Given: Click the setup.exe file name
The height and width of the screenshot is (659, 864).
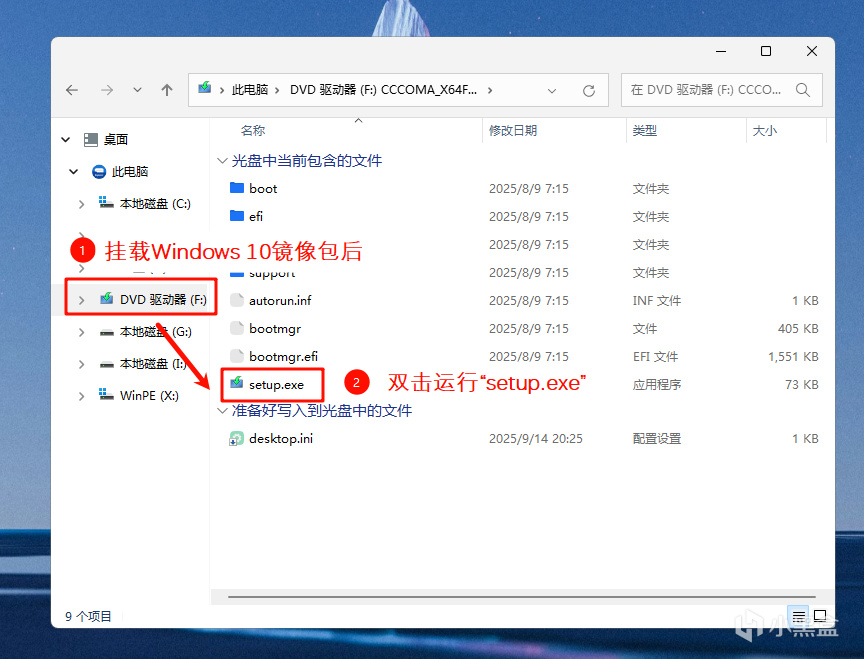Looking at the screenshot, I should point(276,385).
